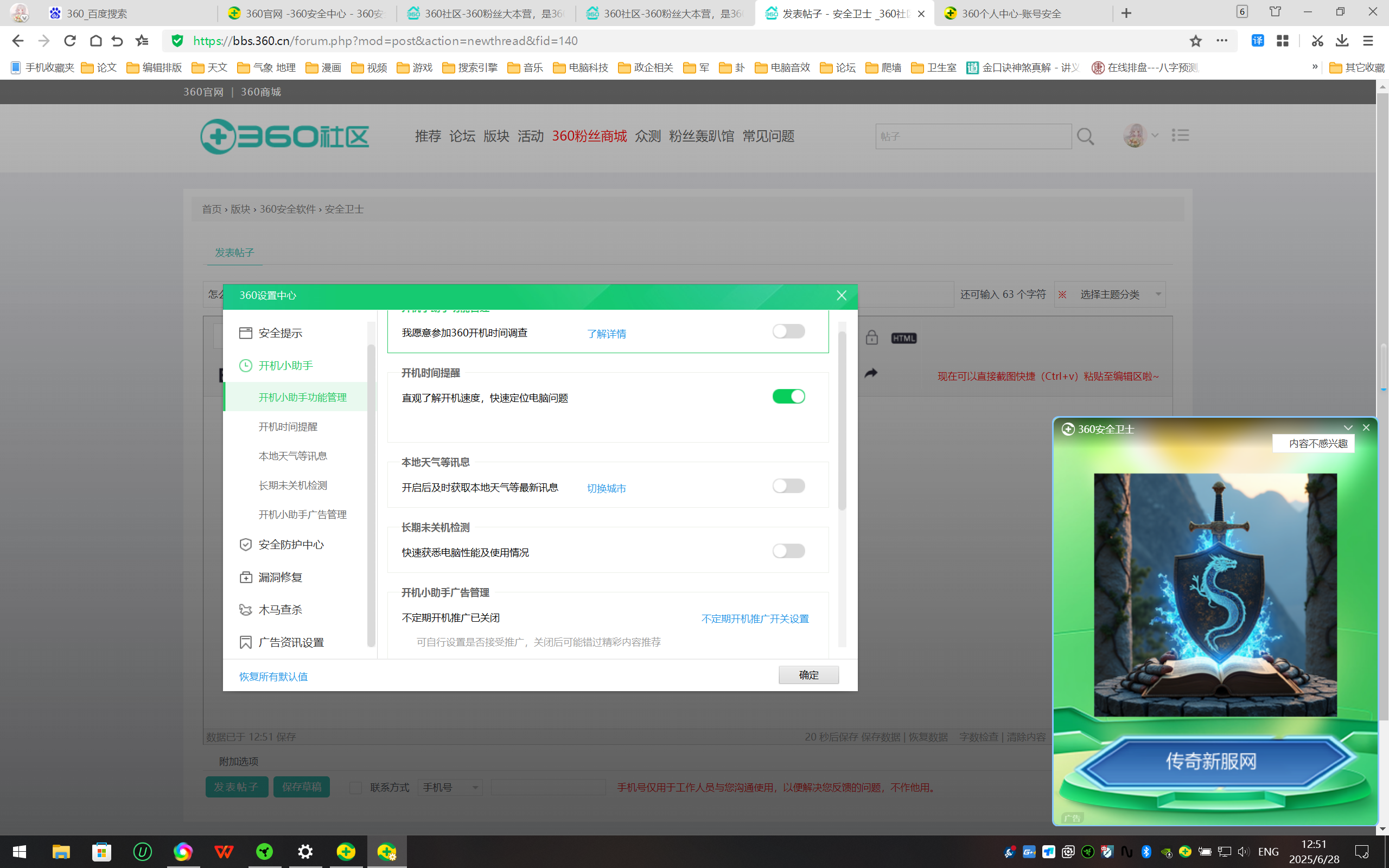Click the undo close-tab icon
The height and width of the screenshot is (868, 1389).
click(x=117, y=41)
